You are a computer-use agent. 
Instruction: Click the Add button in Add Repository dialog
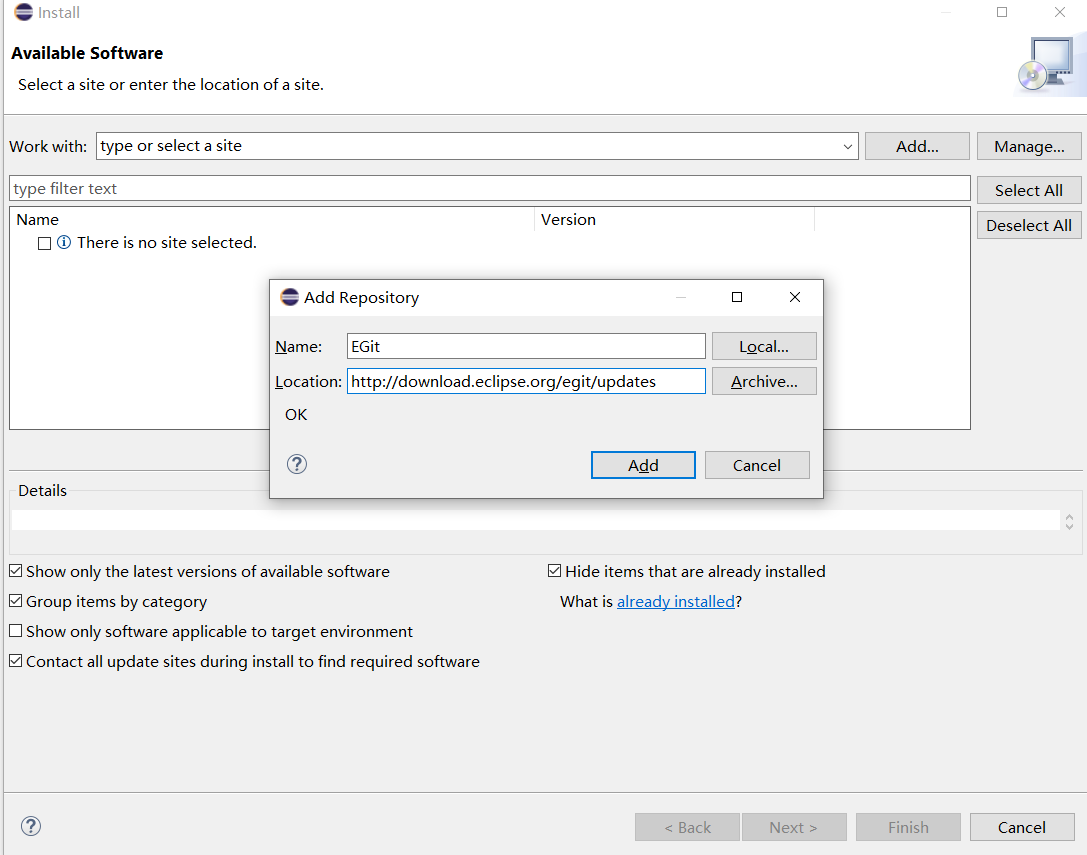[x=643, y=465]
